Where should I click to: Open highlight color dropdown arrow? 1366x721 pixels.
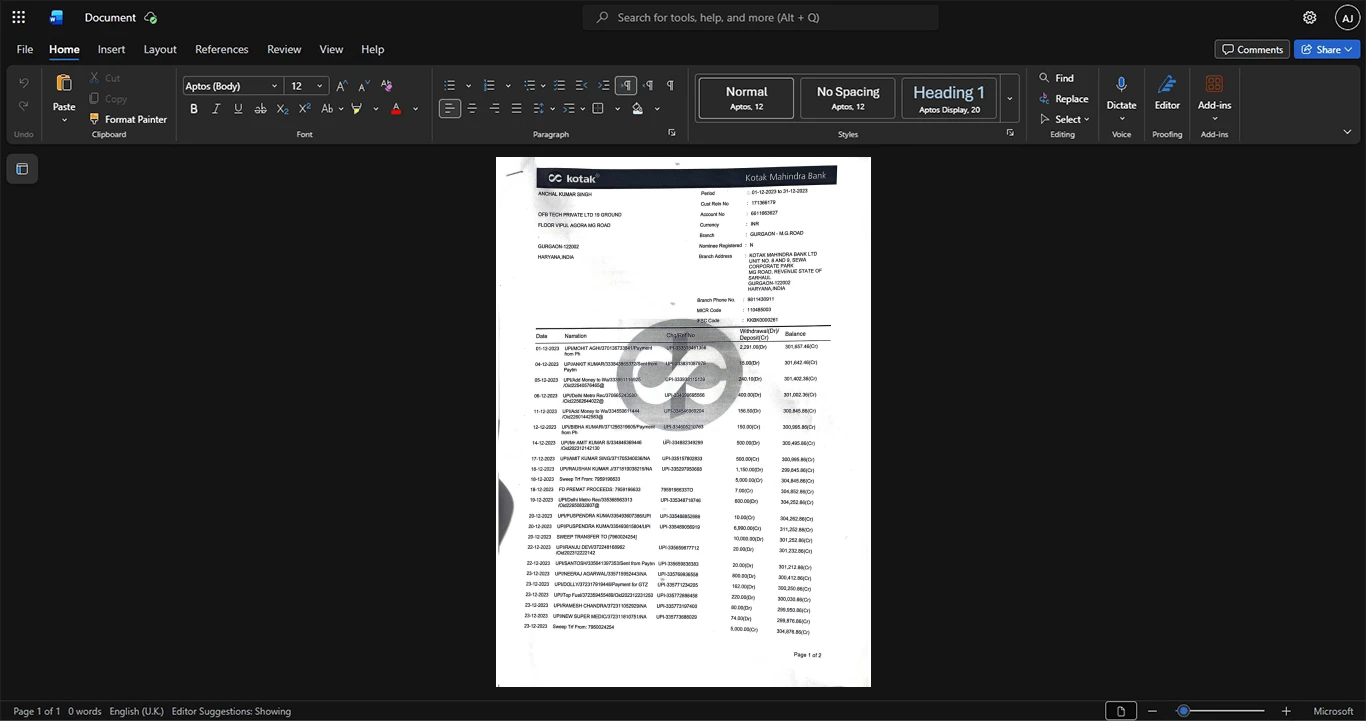pos(375,108)
